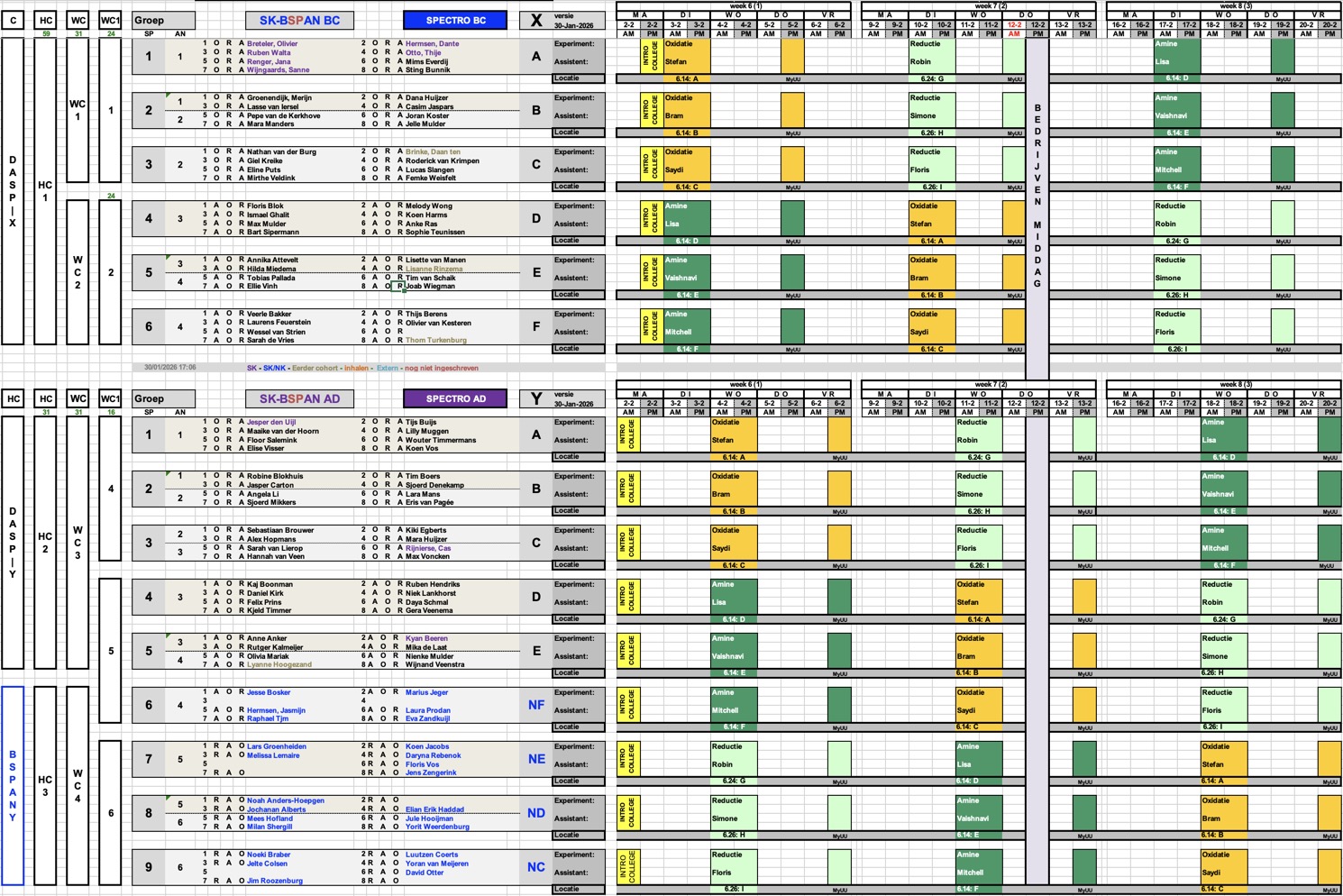Click the blue ND group label
The width and height of the screenshot is (1343, 896).
(536, 813)
